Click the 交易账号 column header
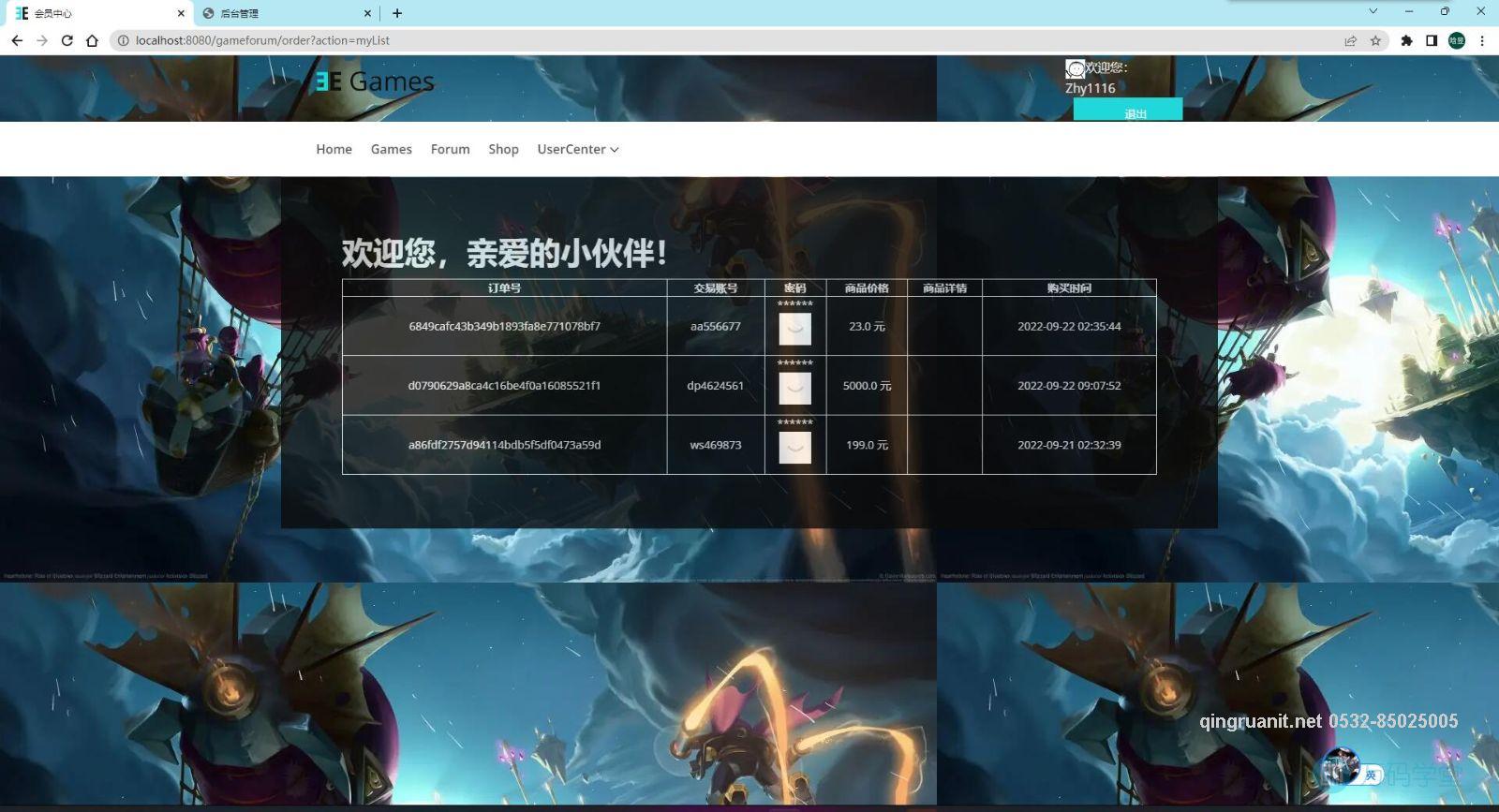The width and height of the screenshot is (1499, 812). (716, 288)
